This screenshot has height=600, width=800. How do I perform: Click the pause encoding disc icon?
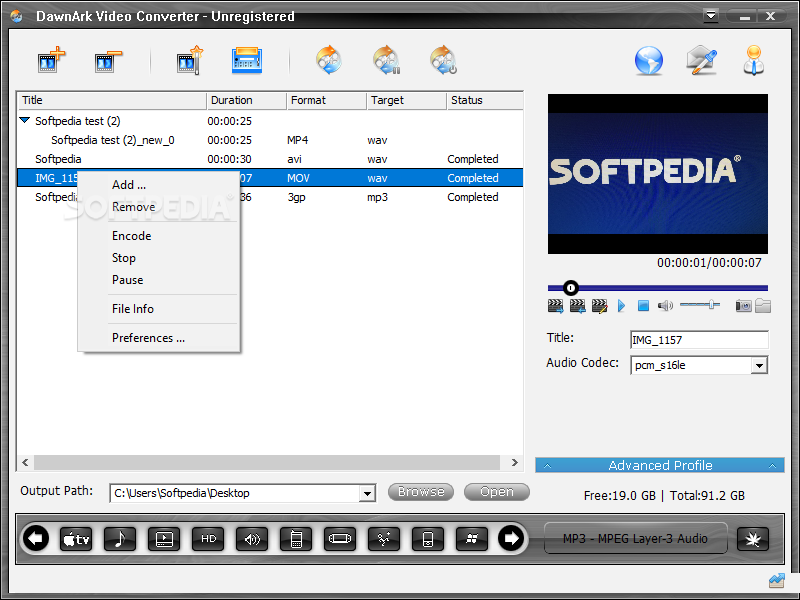pyautogui.click(x=386, y=60)
